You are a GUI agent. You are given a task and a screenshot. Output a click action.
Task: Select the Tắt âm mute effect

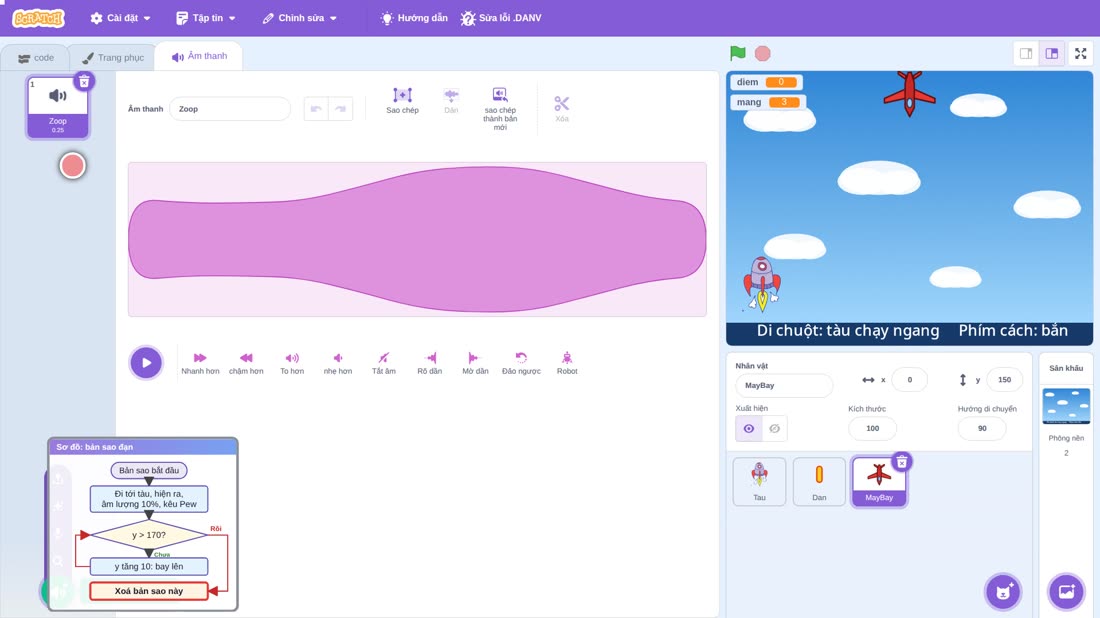[384, 363]
